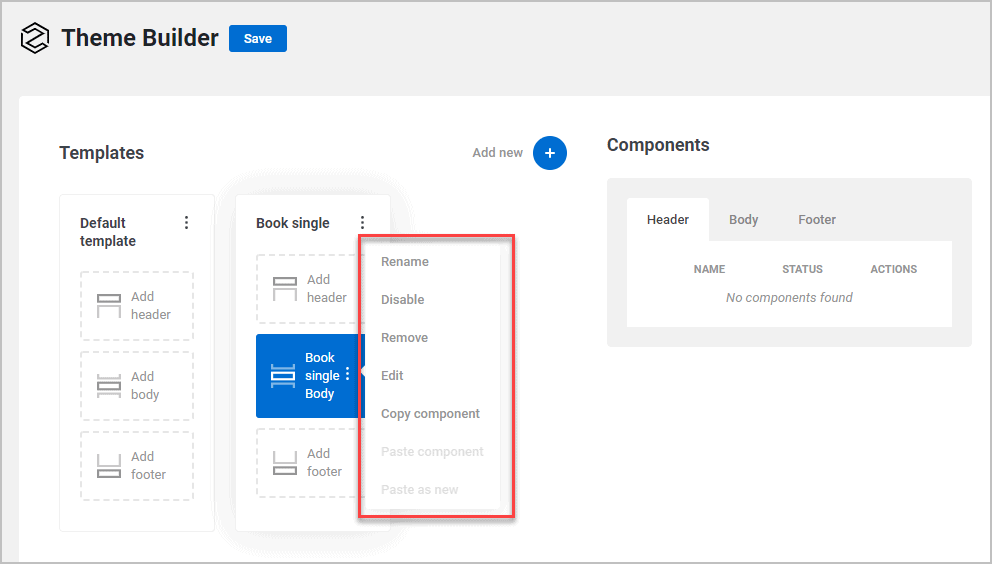Screen dimensions: 992x564
Task: Select Remove from the context menu
Action: 405,338
